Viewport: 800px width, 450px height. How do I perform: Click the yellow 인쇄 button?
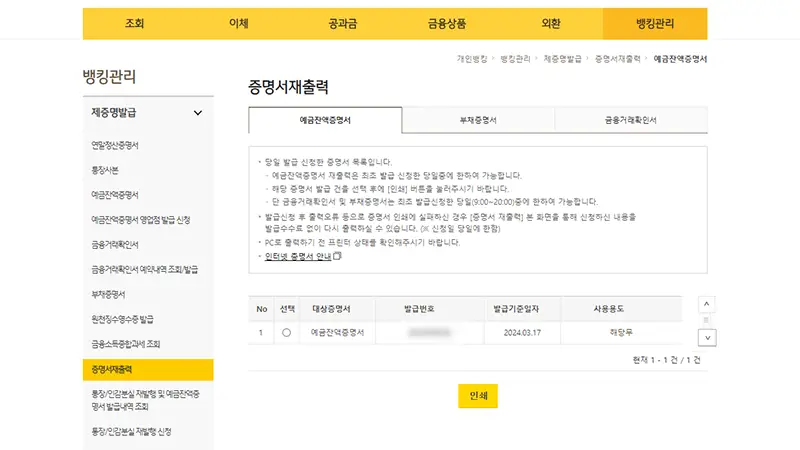tap(478, 396)
